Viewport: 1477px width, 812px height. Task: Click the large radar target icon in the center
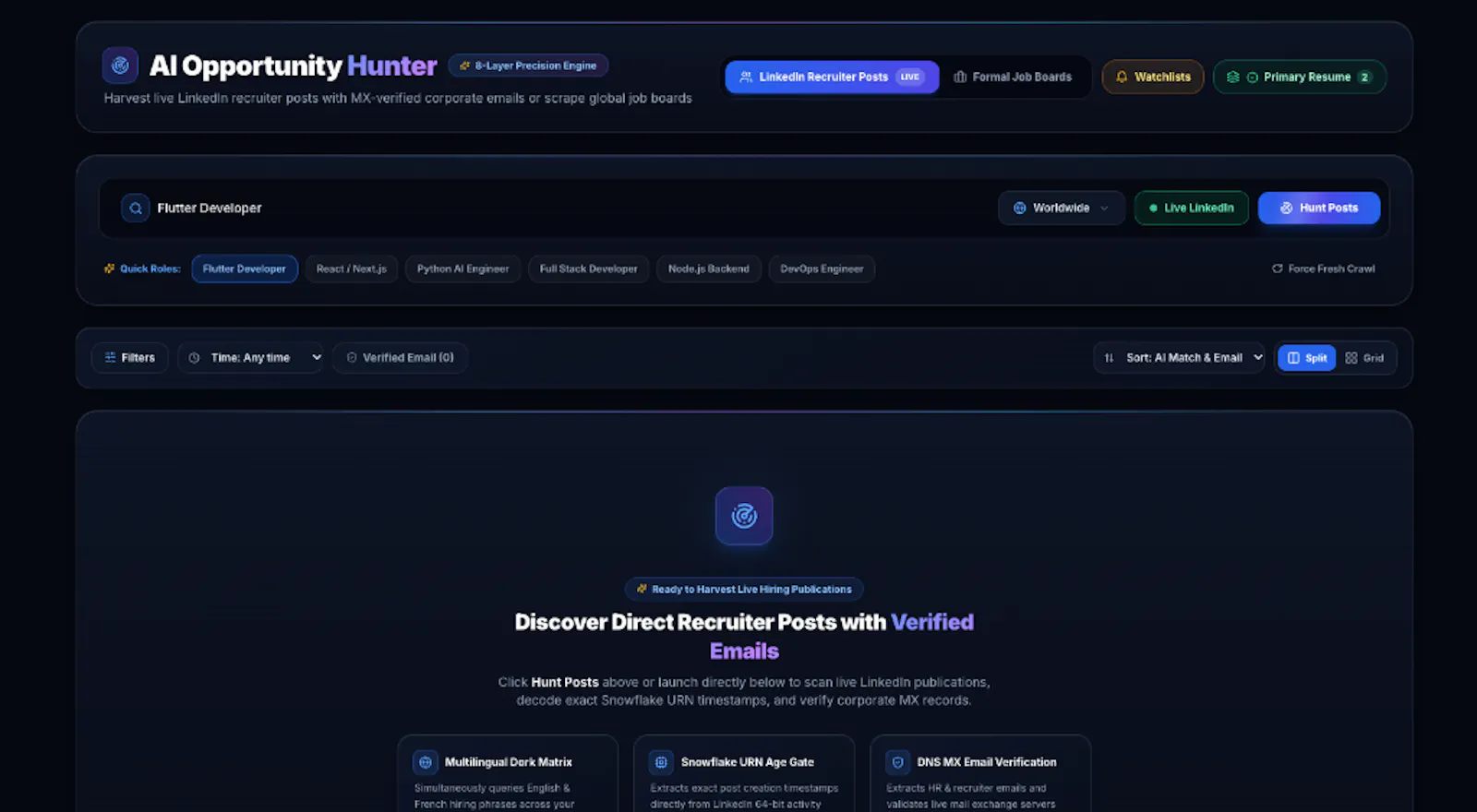[744, 516]
